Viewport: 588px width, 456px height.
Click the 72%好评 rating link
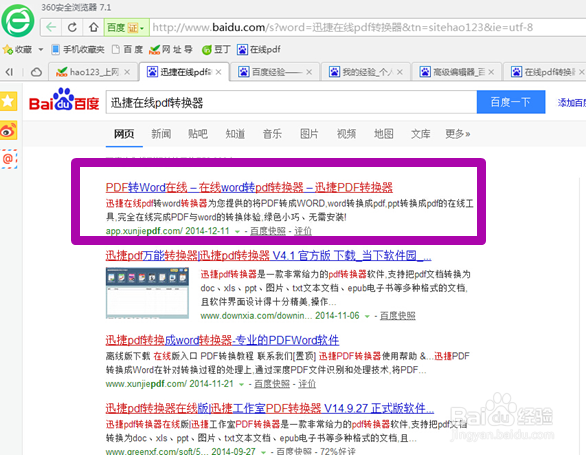pos(338,452)
